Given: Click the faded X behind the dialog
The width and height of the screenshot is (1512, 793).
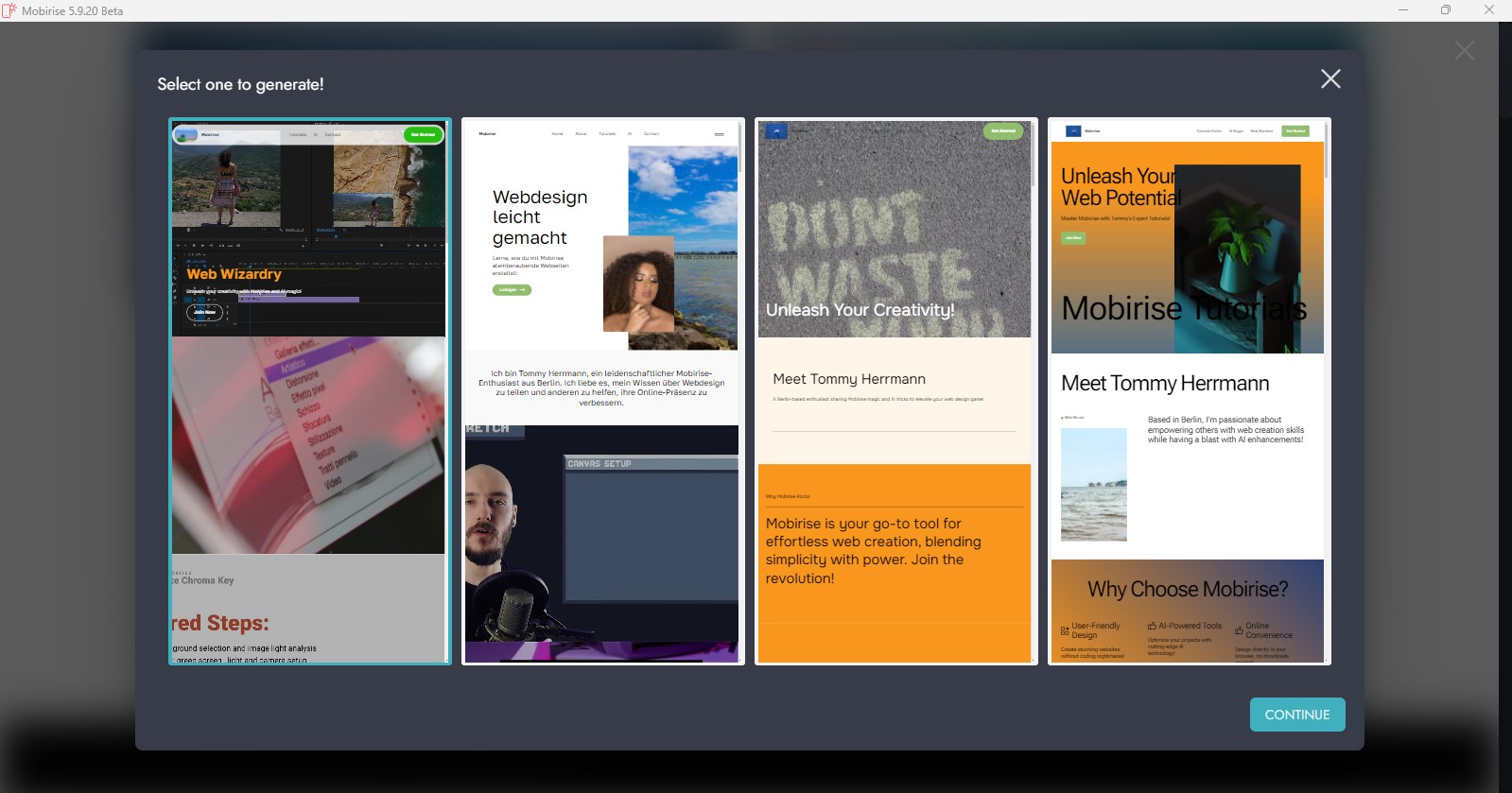Looking at the screenshot, I should [x=1464, y=51].
